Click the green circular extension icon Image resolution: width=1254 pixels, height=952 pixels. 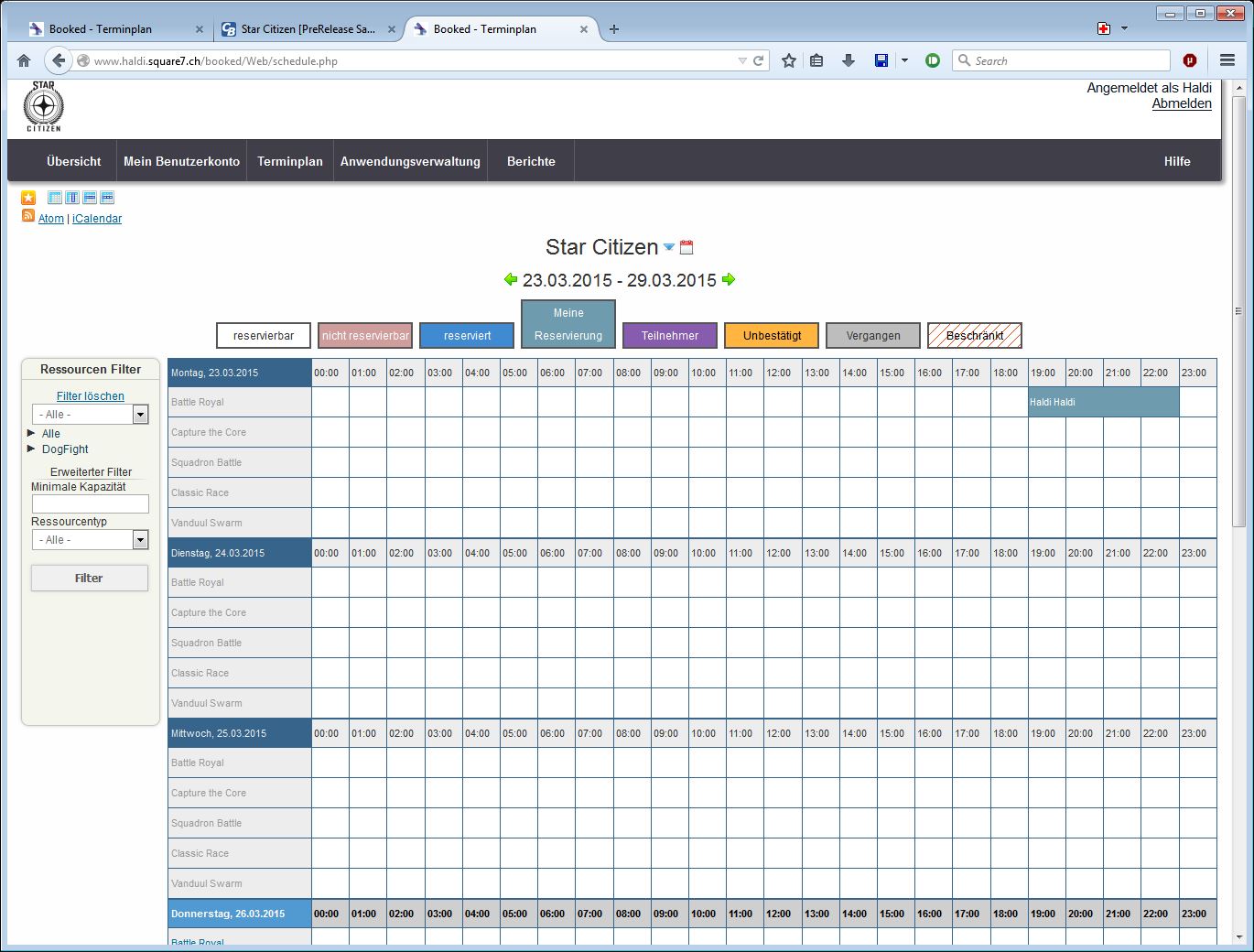933,60
